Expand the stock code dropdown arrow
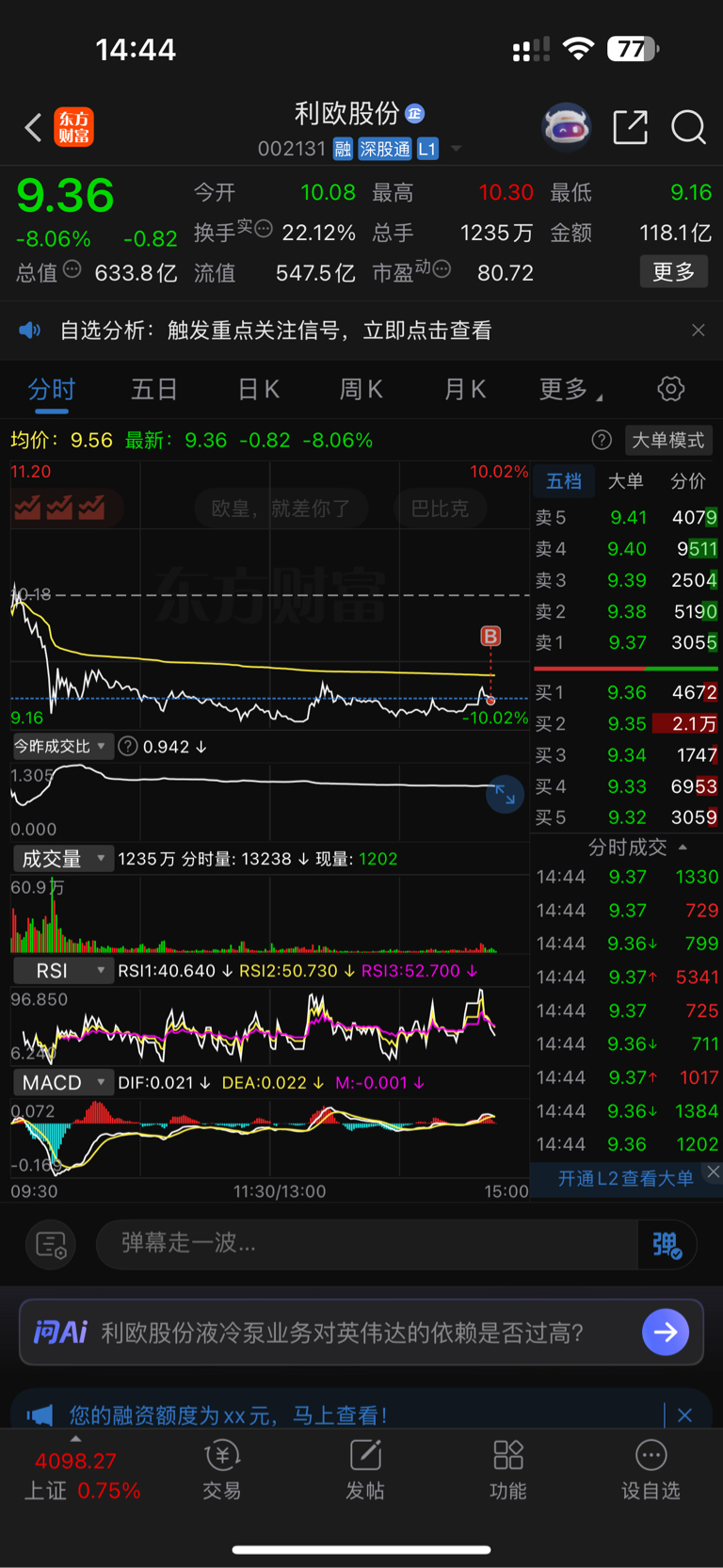Viewport: 723px width, 1568px height. pyautogui.click(x=457, y=149)
